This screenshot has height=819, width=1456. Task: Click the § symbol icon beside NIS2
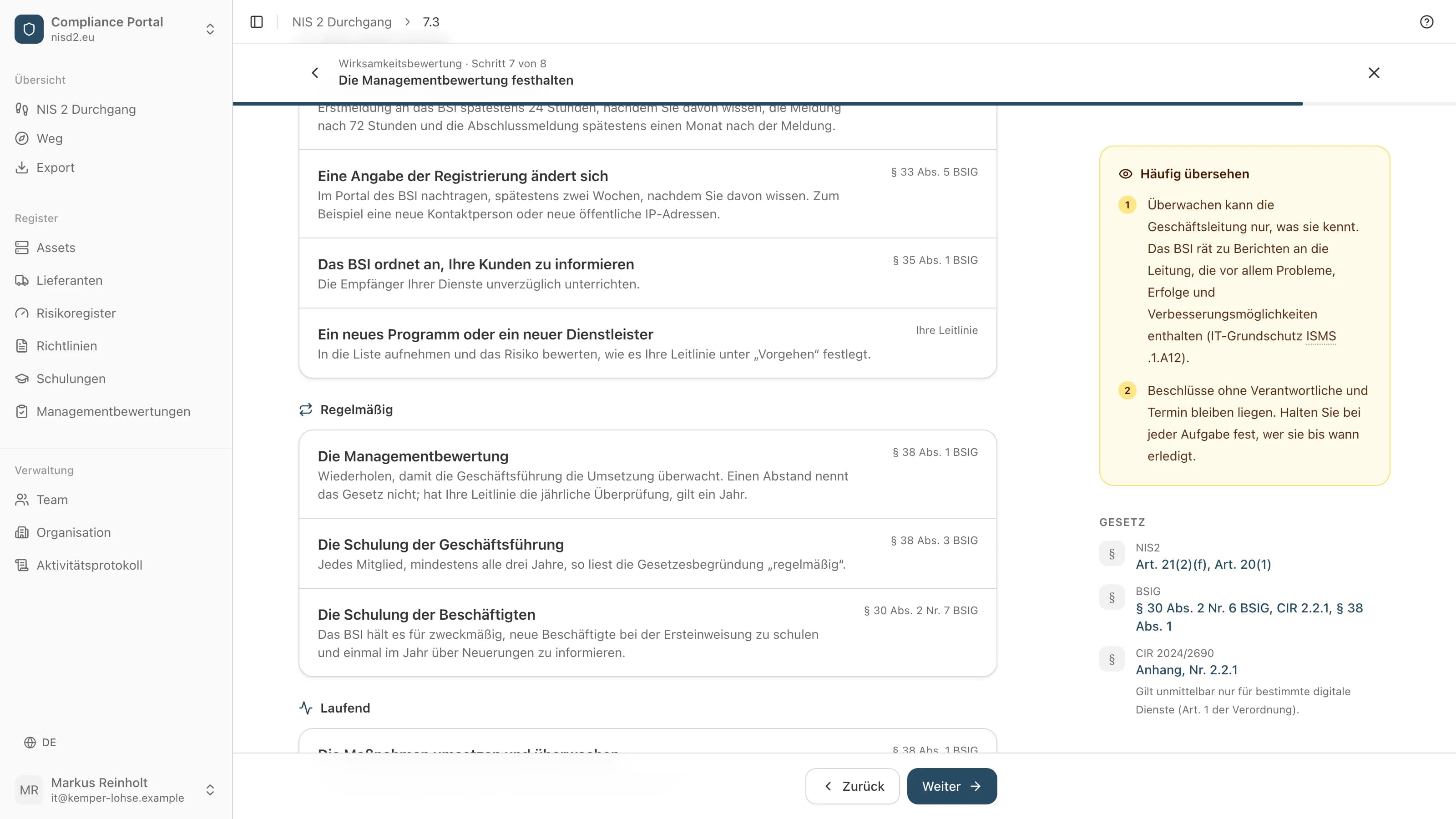tap(1112, 554)
